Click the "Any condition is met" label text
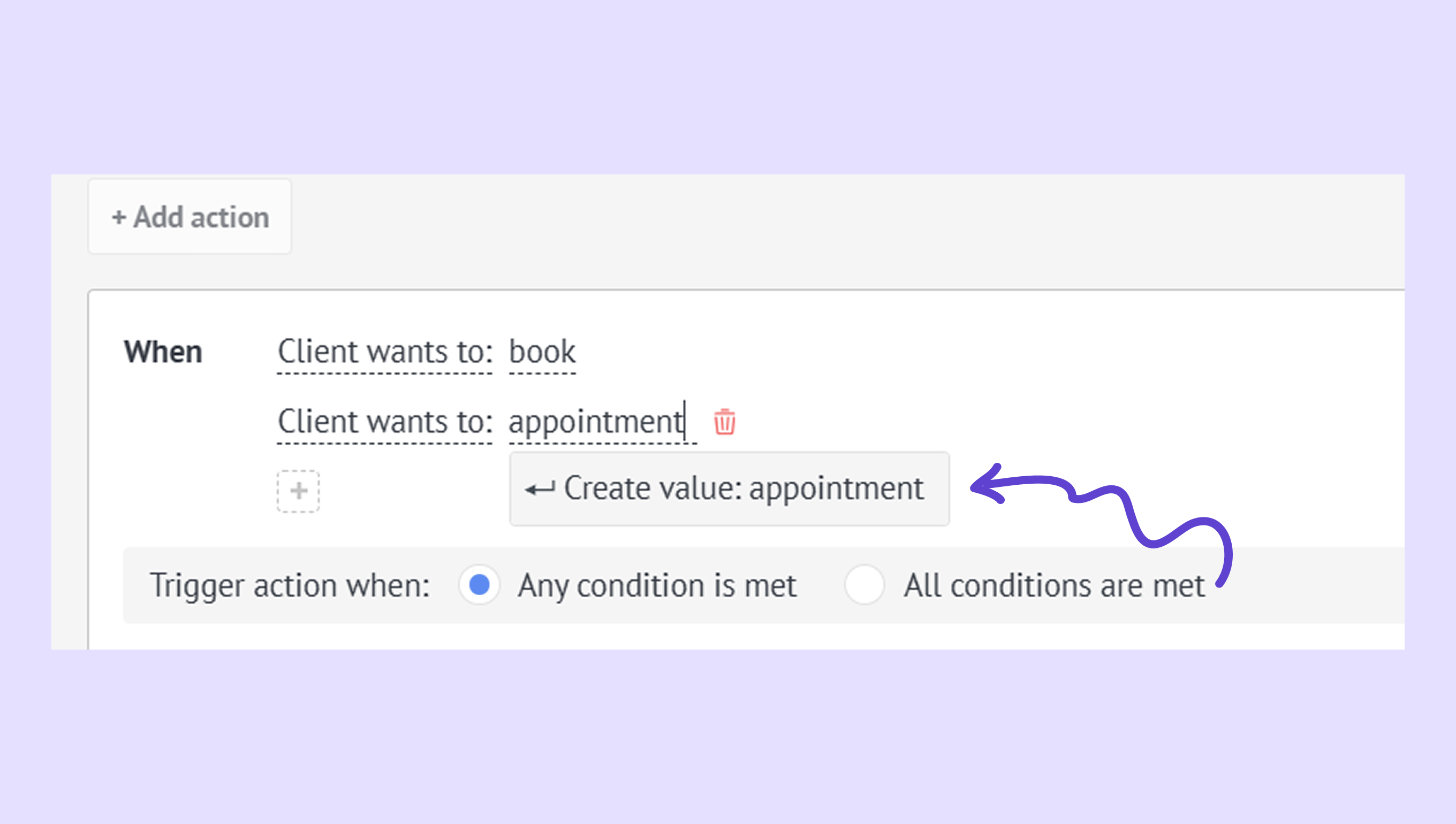This screenshot has height=824, width=1456. pos(657,586)
